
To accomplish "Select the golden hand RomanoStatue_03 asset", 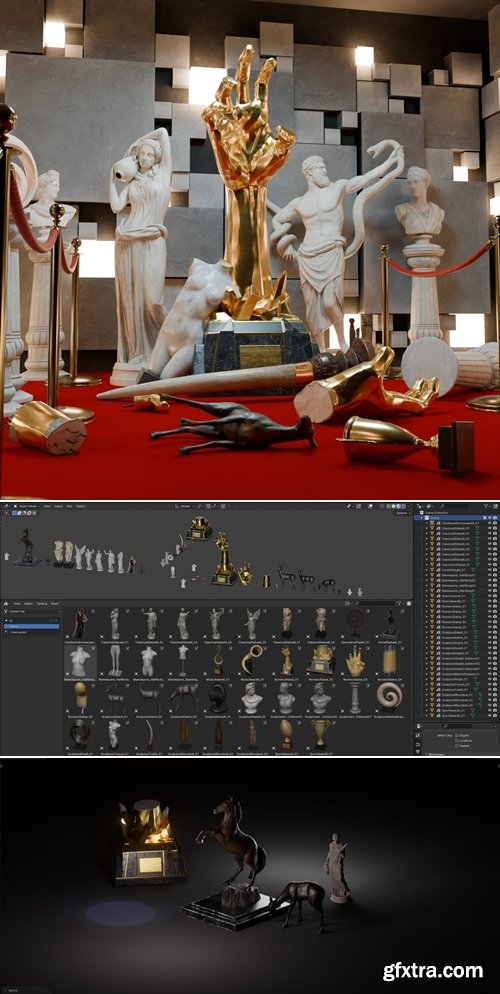I will [355, 661].
